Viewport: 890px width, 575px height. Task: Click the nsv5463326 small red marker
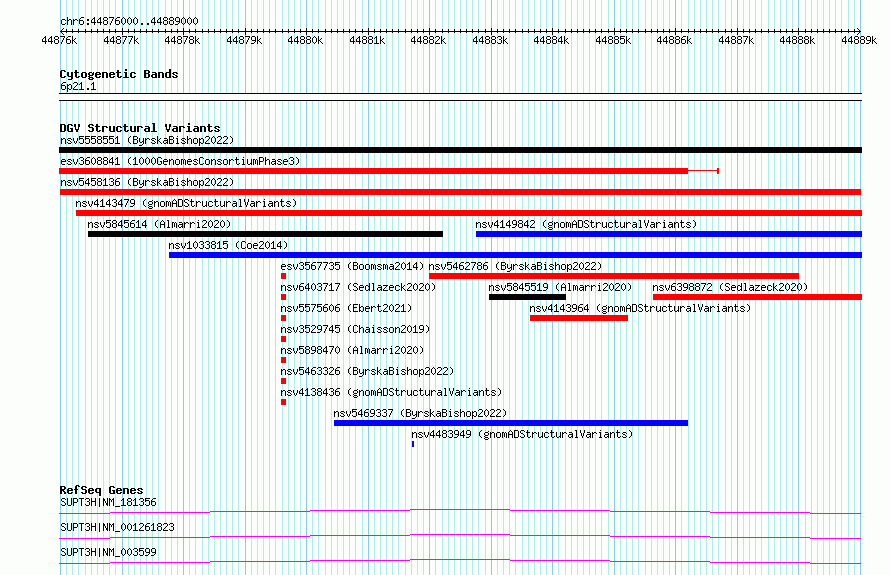[283, 381]
